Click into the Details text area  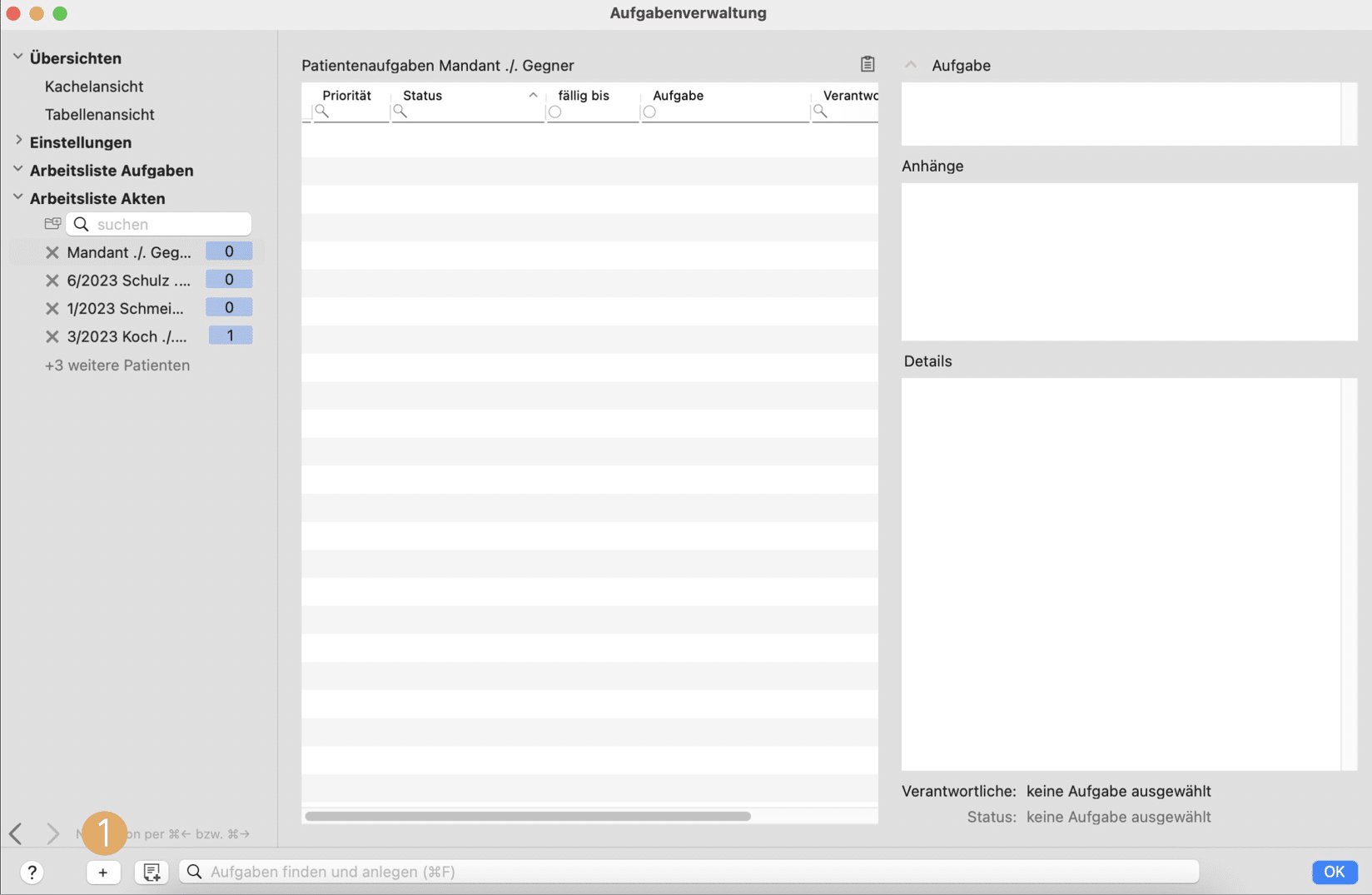click(1121, 574)
